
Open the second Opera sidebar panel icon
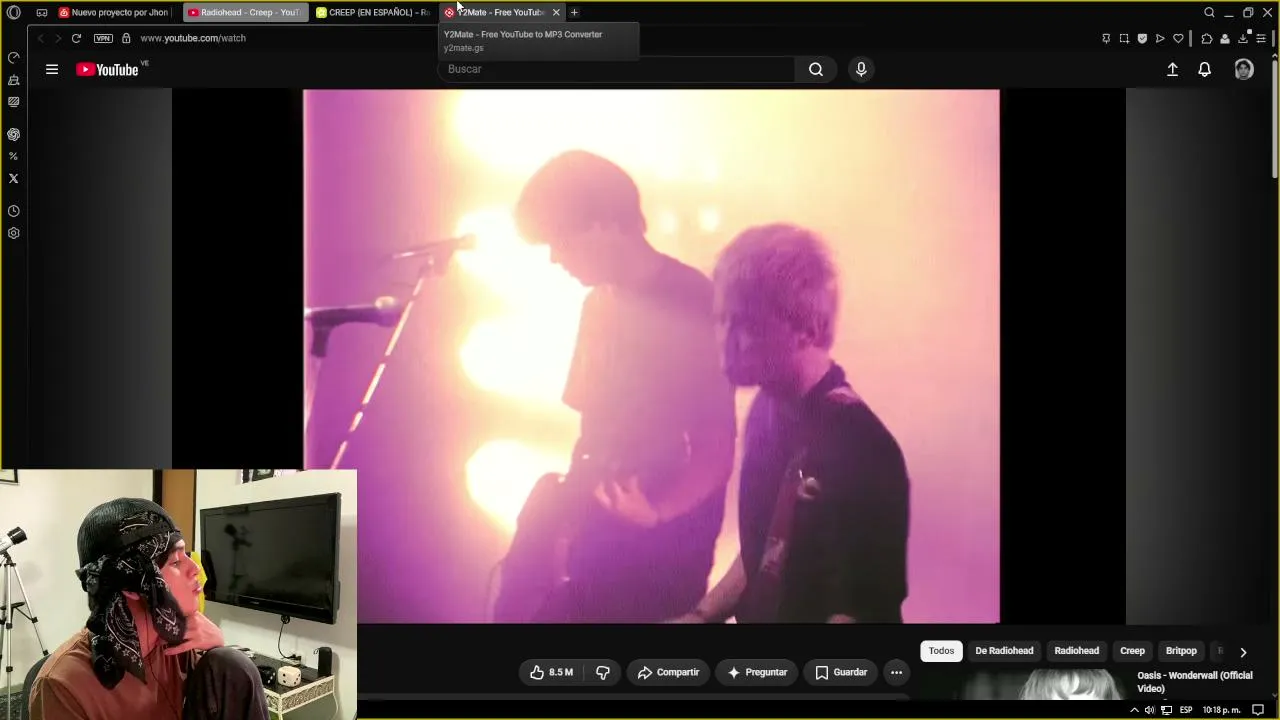pos(14,80)
